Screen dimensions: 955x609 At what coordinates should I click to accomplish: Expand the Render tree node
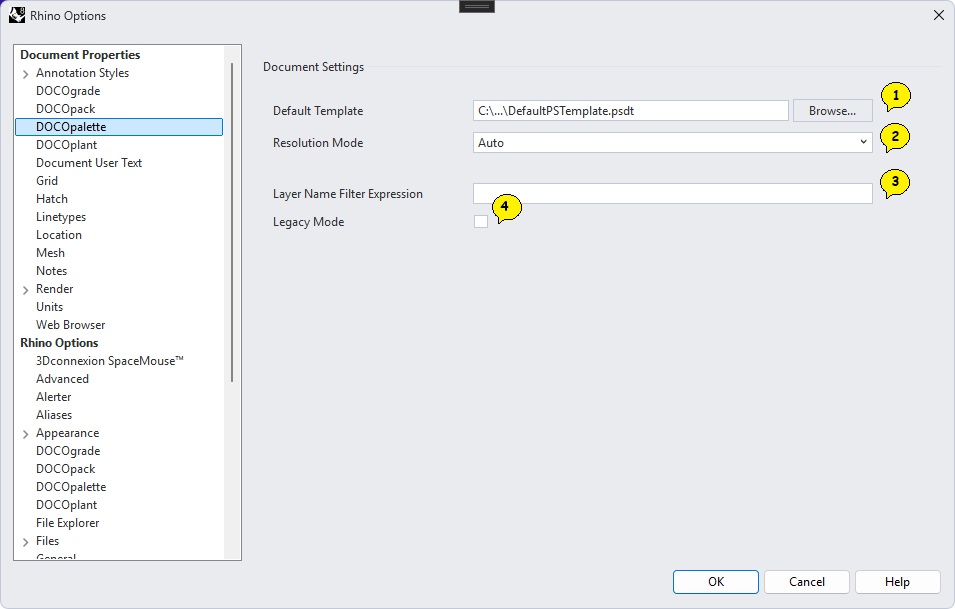tap(26, 290)
